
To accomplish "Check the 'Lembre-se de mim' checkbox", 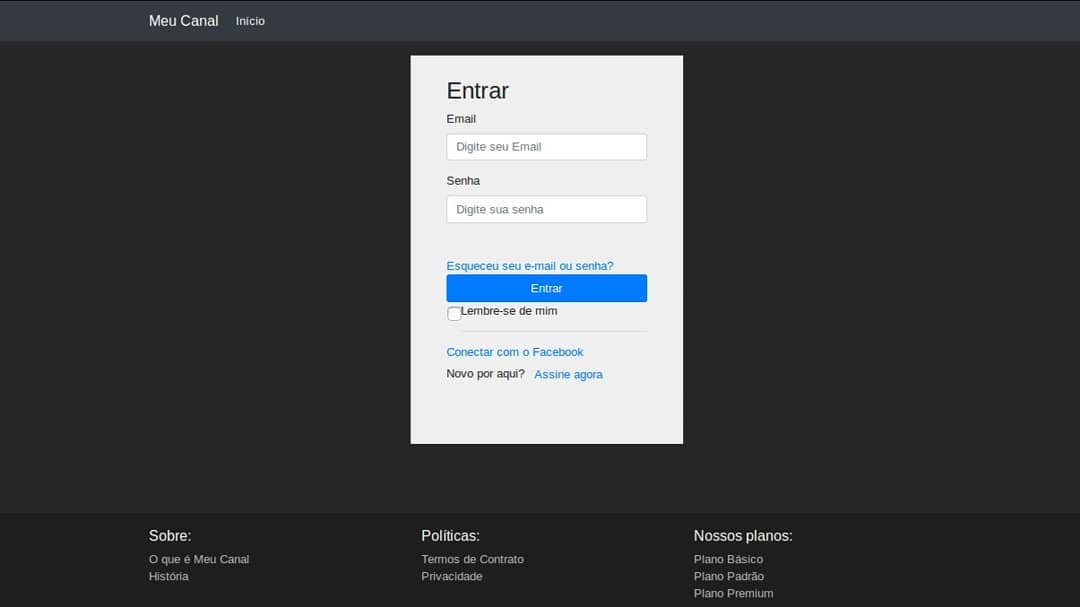I will click(x=454, y=314).
